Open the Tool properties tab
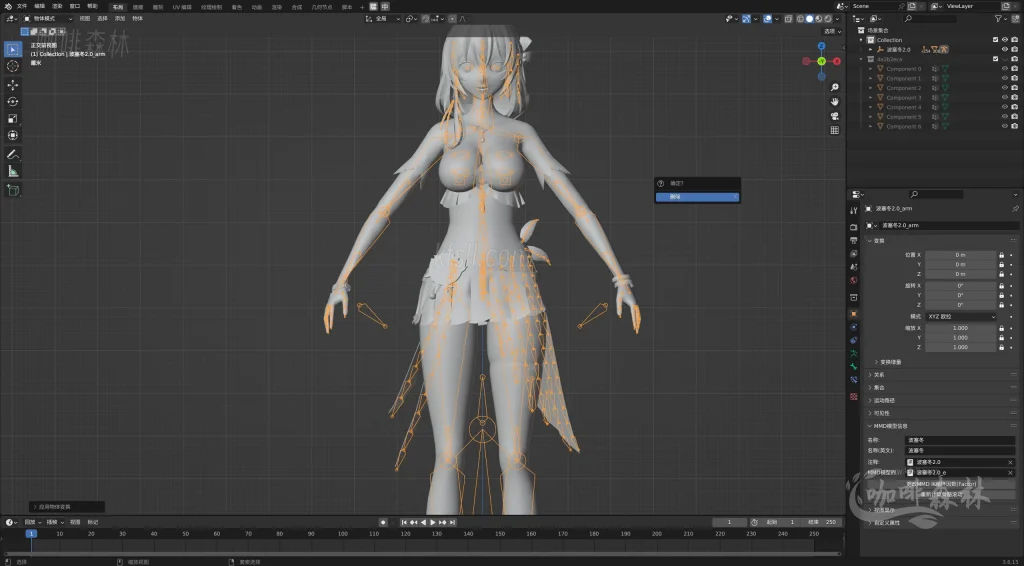 [x=854, y=211]
